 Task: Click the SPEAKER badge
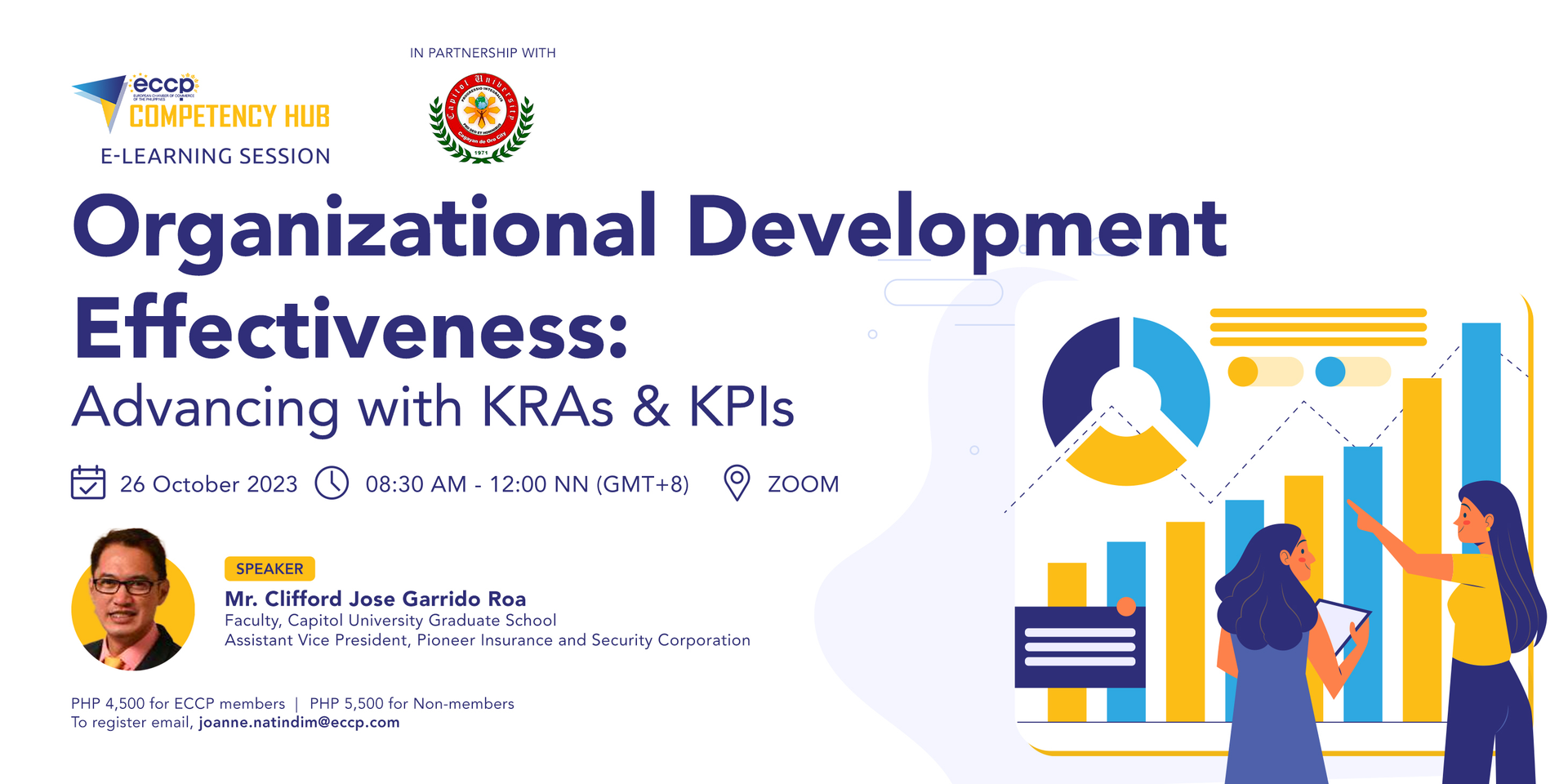[x=269, y=568]
